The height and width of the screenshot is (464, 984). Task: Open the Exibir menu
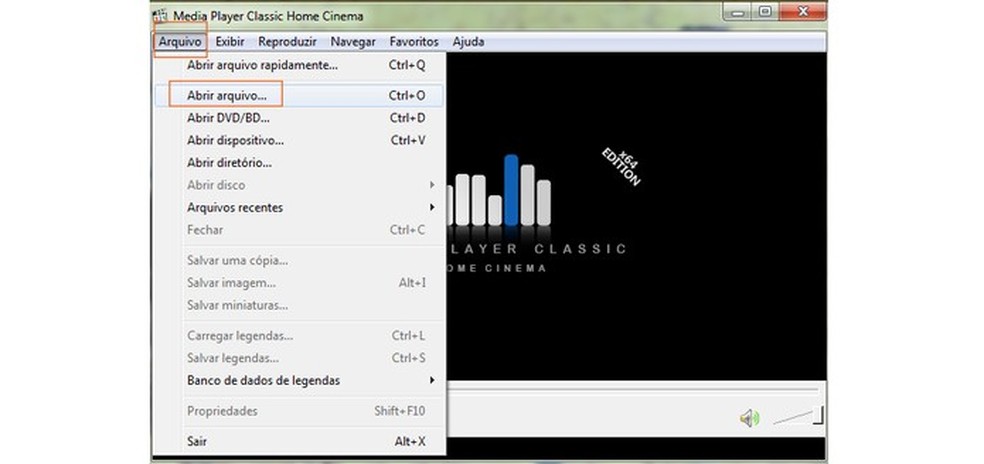coord(230,42)
